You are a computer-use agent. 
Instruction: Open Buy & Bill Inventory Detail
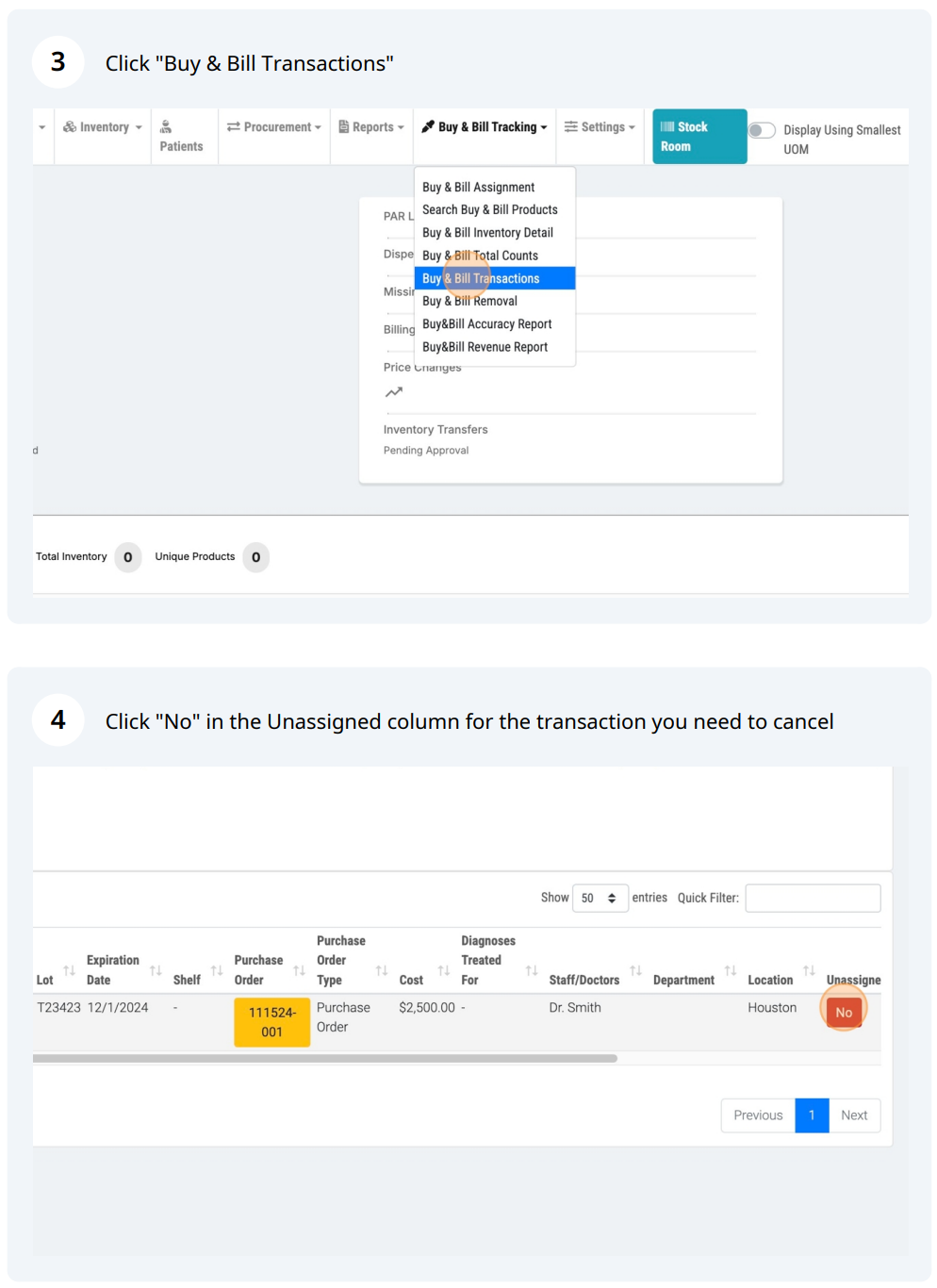[x=495, y=232]
